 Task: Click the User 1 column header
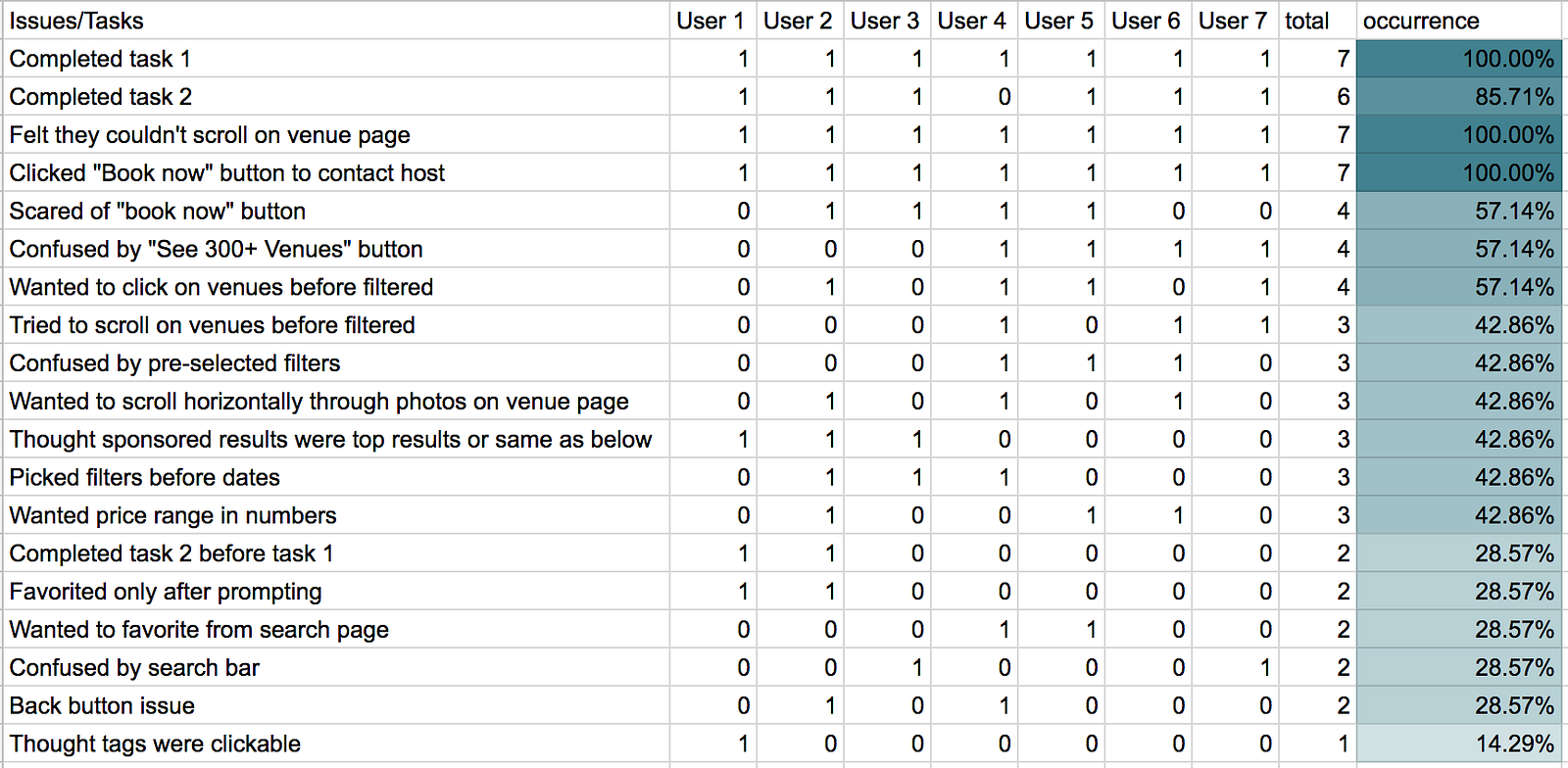710,21
